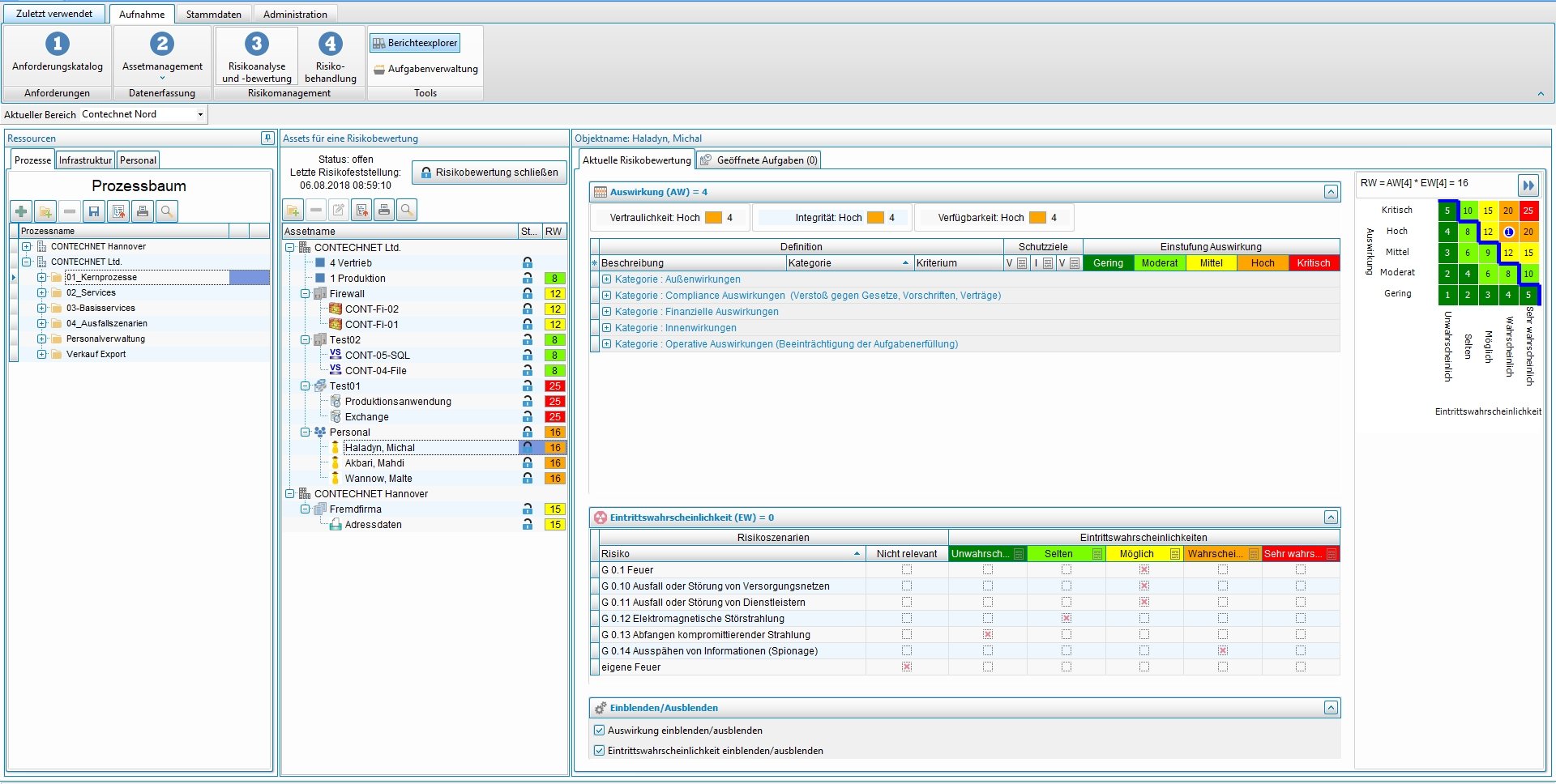Click the print icon in the Assets toolbar
Image resolution: width=1556 pixels, height=784 pixels.
click(x=384, y=211)
